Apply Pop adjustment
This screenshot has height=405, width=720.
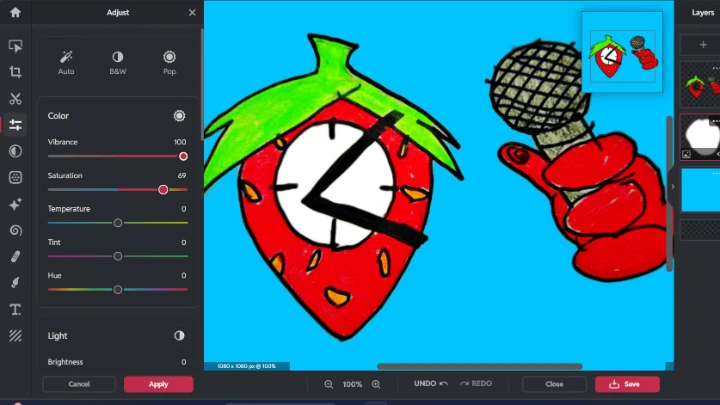[x=169, y=62]
